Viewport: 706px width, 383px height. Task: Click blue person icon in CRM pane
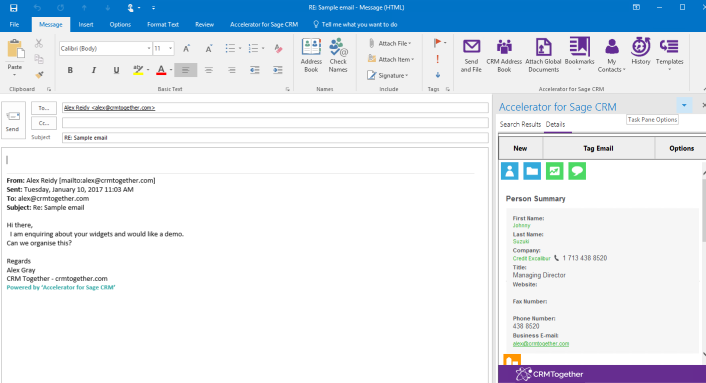(x=510, y=171)
